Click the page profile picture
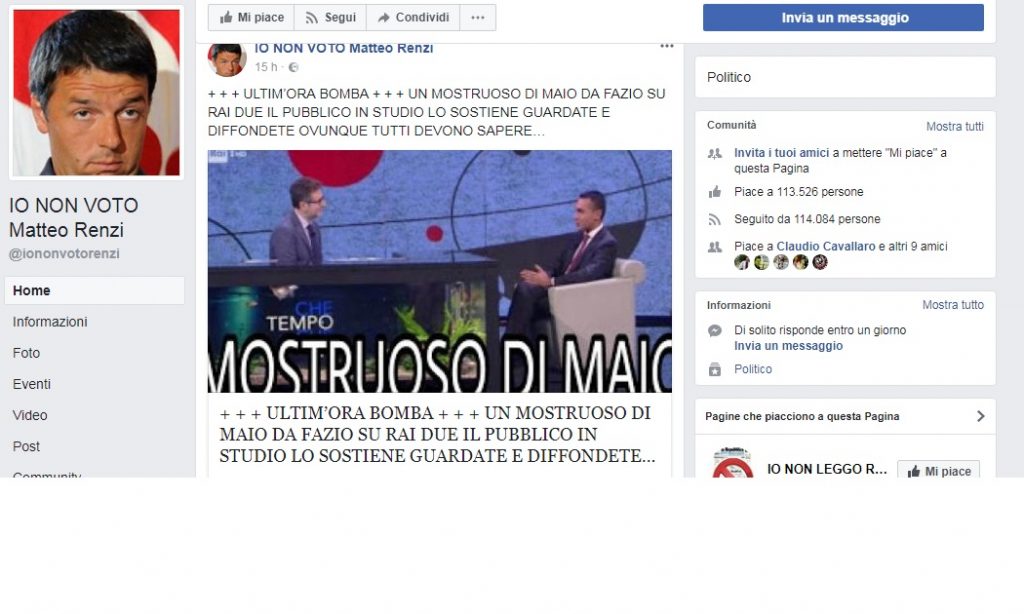Viewport: 1024px width, 614px height. tap(96, 93)
